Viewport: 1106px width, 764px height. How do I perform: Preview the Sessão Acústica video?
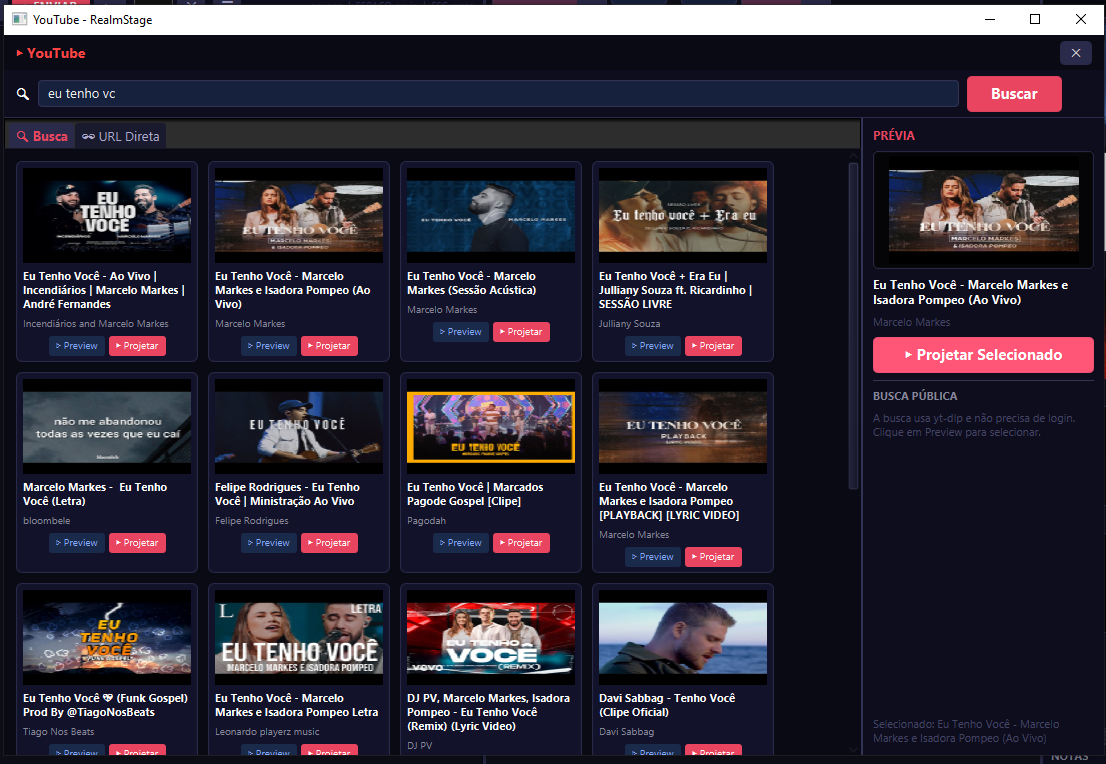461,332
